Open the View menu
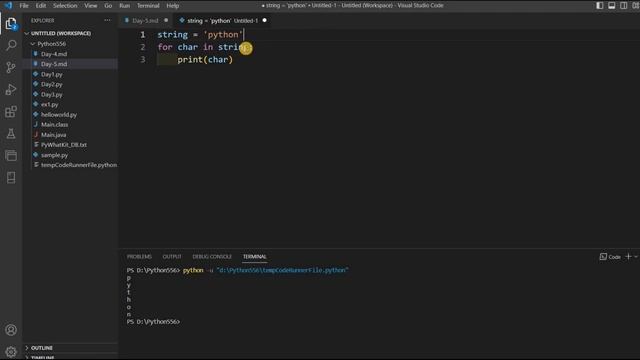The image size is (640, 360). [91, 6]
